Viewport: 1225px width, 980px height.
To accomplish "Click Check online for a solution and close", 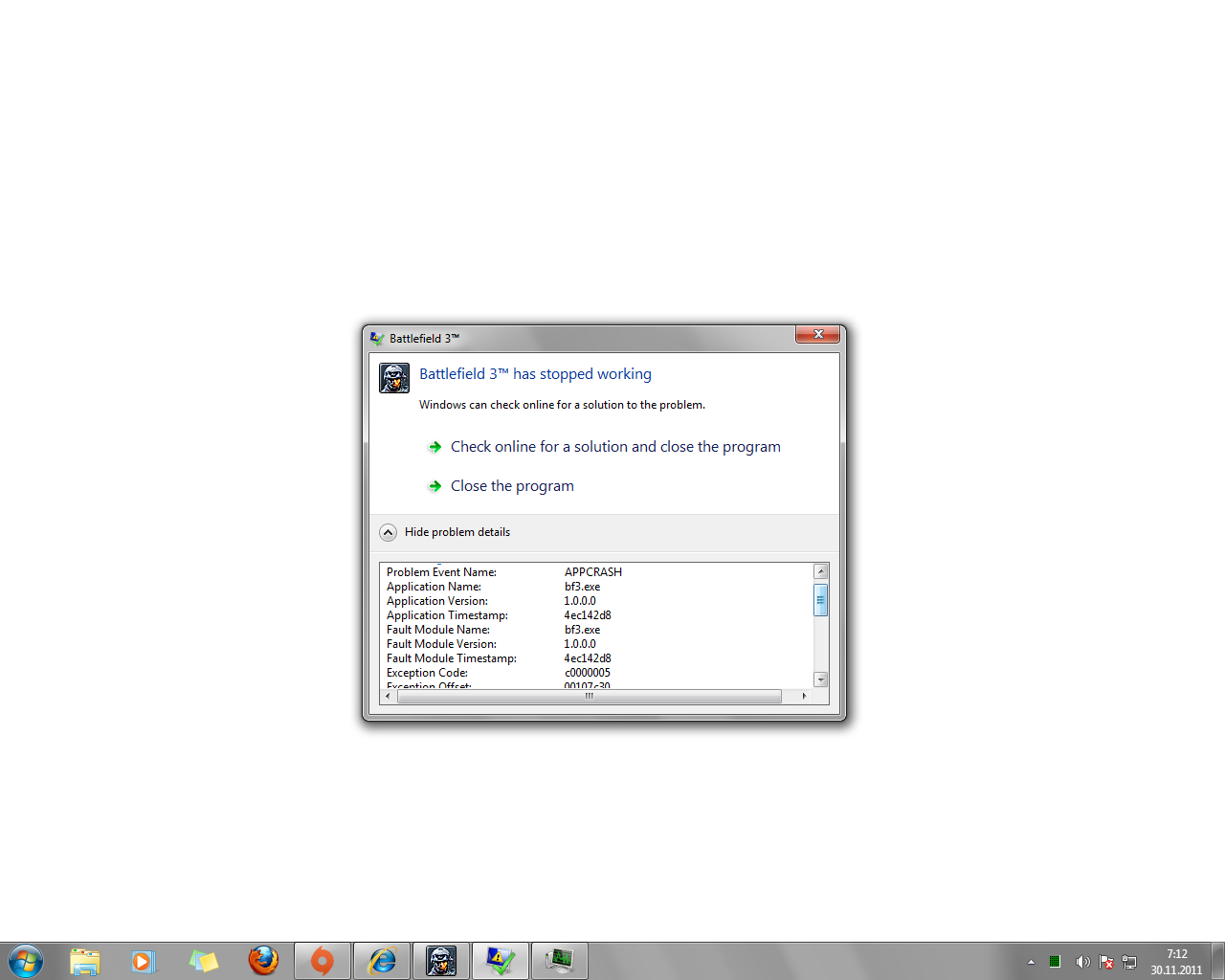I will 615,447.
